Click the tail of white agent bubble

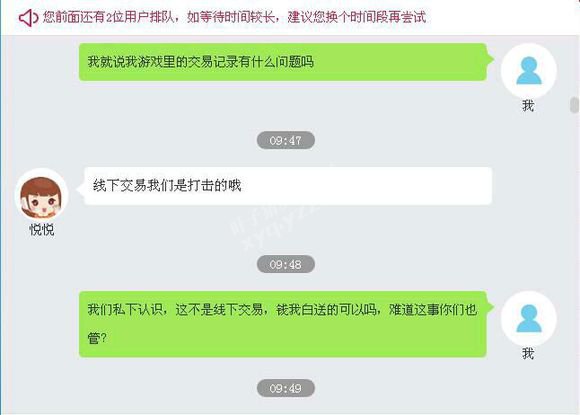(x=80, y=189)
